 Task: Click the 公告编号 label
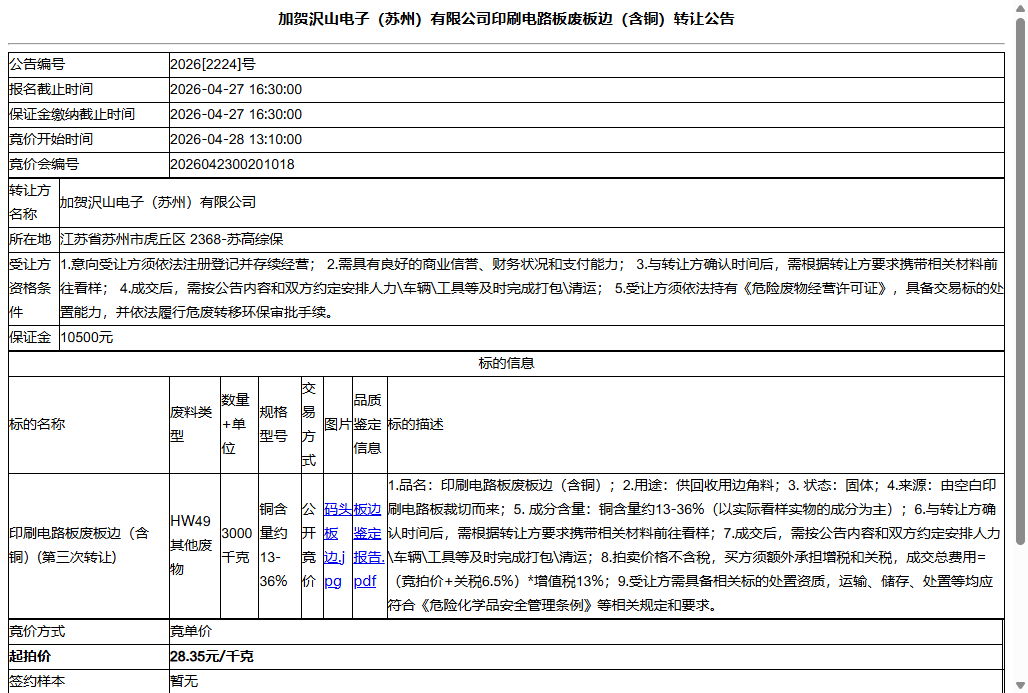(37, 64)
